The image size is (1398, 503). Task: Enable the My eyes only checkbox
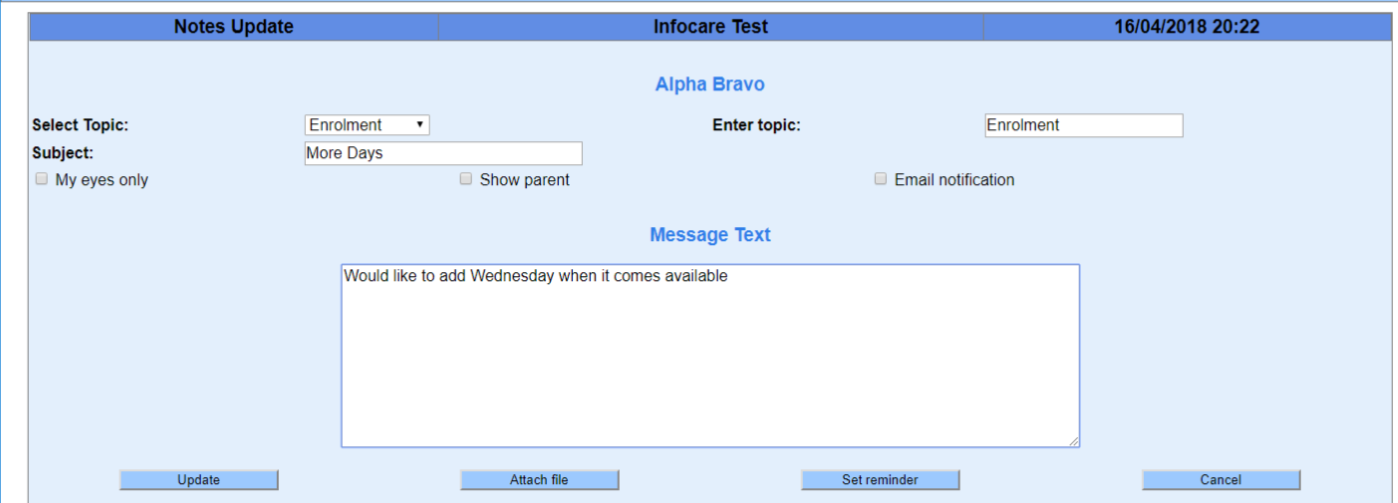pyautogui.click(x=42, y=179)
